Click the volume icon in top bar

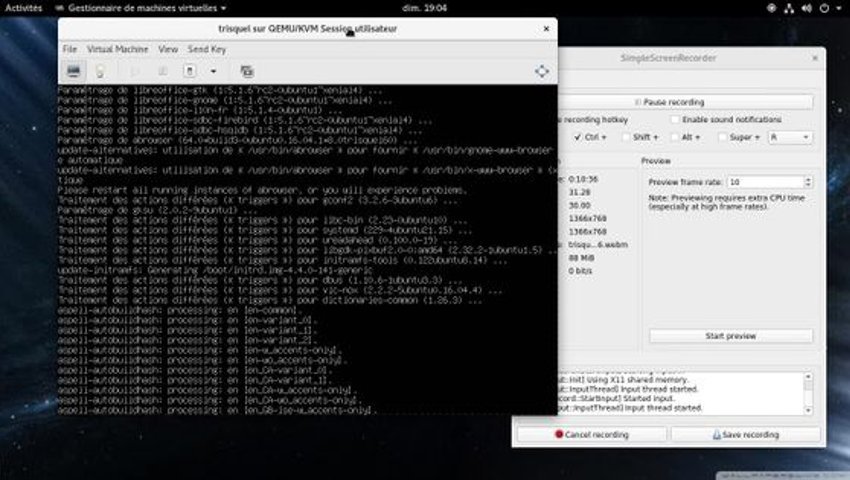click(807, 8)
